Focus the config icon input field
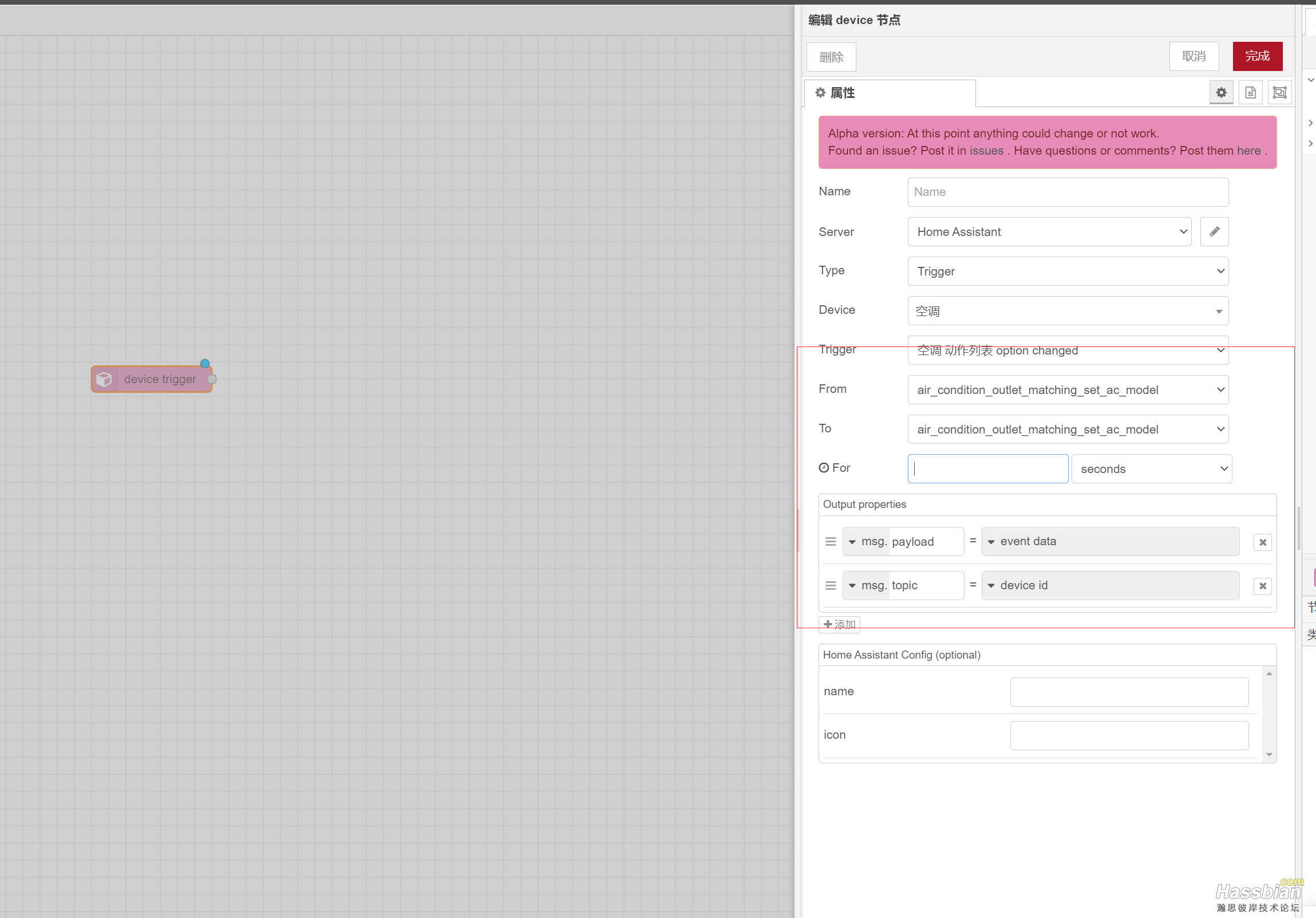This screenshot has width=1316, height=918. point(1129,736)
